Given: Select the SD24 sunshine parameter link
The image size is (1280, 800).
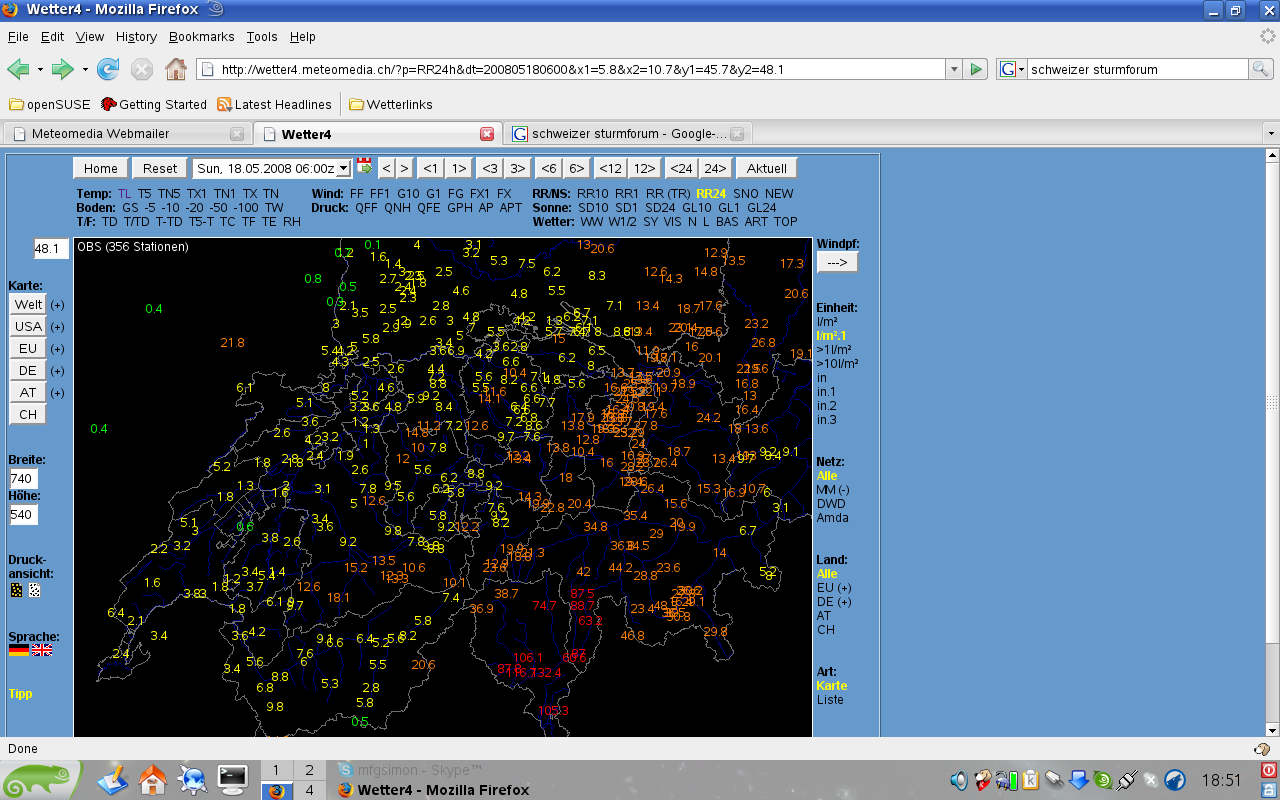Looking at the screenshot, I should (659, 208).
